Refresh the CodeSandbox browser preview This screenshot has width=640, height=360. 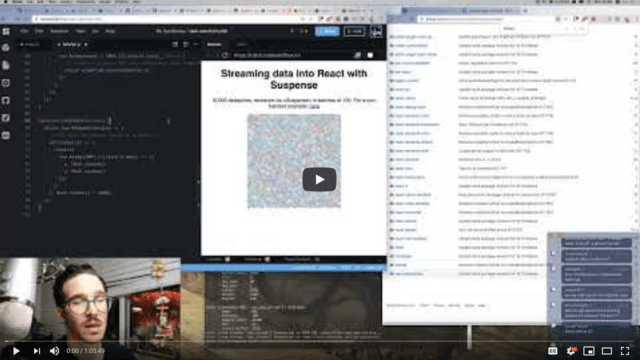pos(225,55)
